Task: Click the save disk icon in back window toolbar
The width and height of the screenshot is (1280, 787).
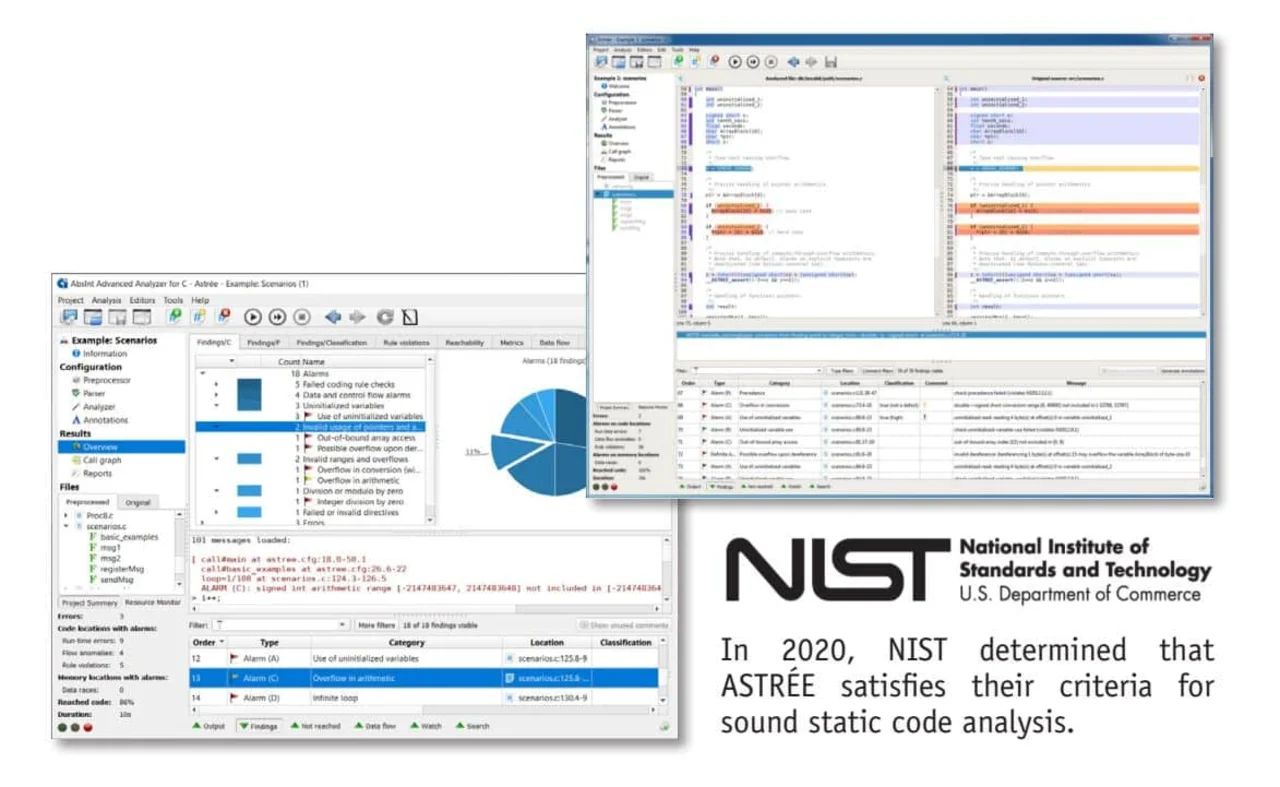Action: [x=830, y=61]
